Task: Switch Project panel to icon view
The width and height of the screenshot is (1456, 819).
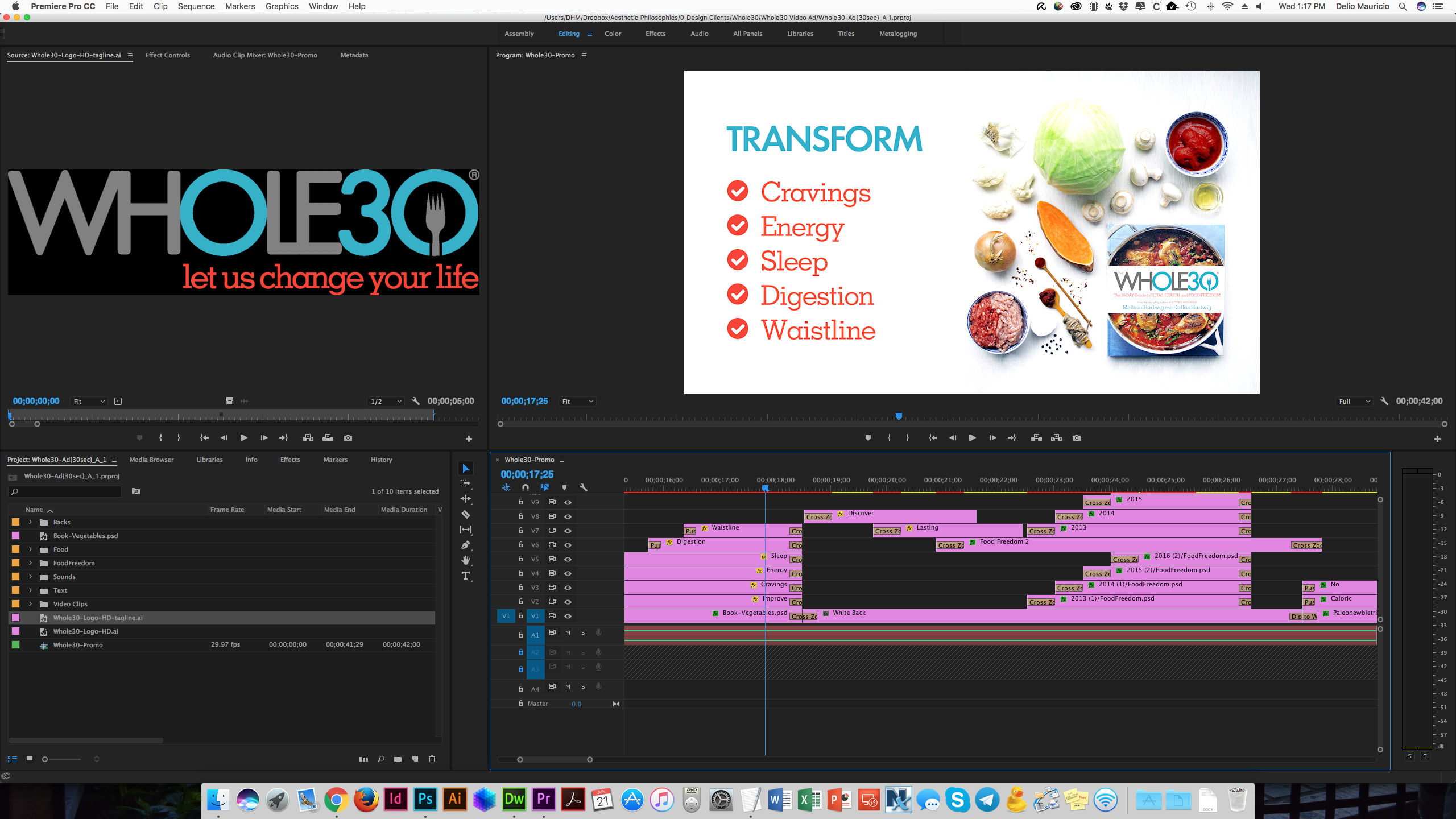Action: (30, 759)
